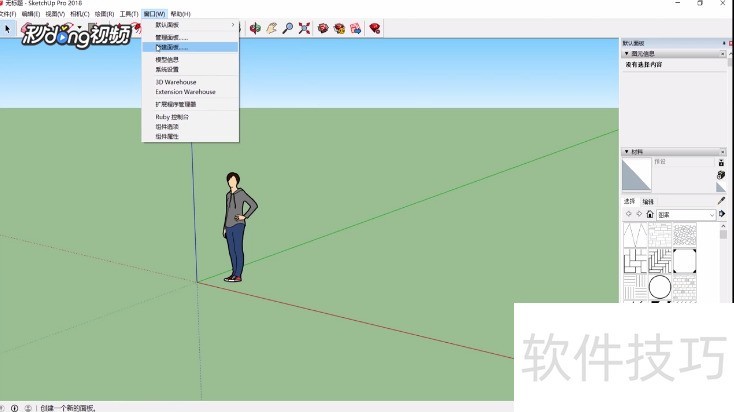This screenshot has width=734, height=412.
Task: Expand the 默认面板 submenu
Action: pos(191,25)
